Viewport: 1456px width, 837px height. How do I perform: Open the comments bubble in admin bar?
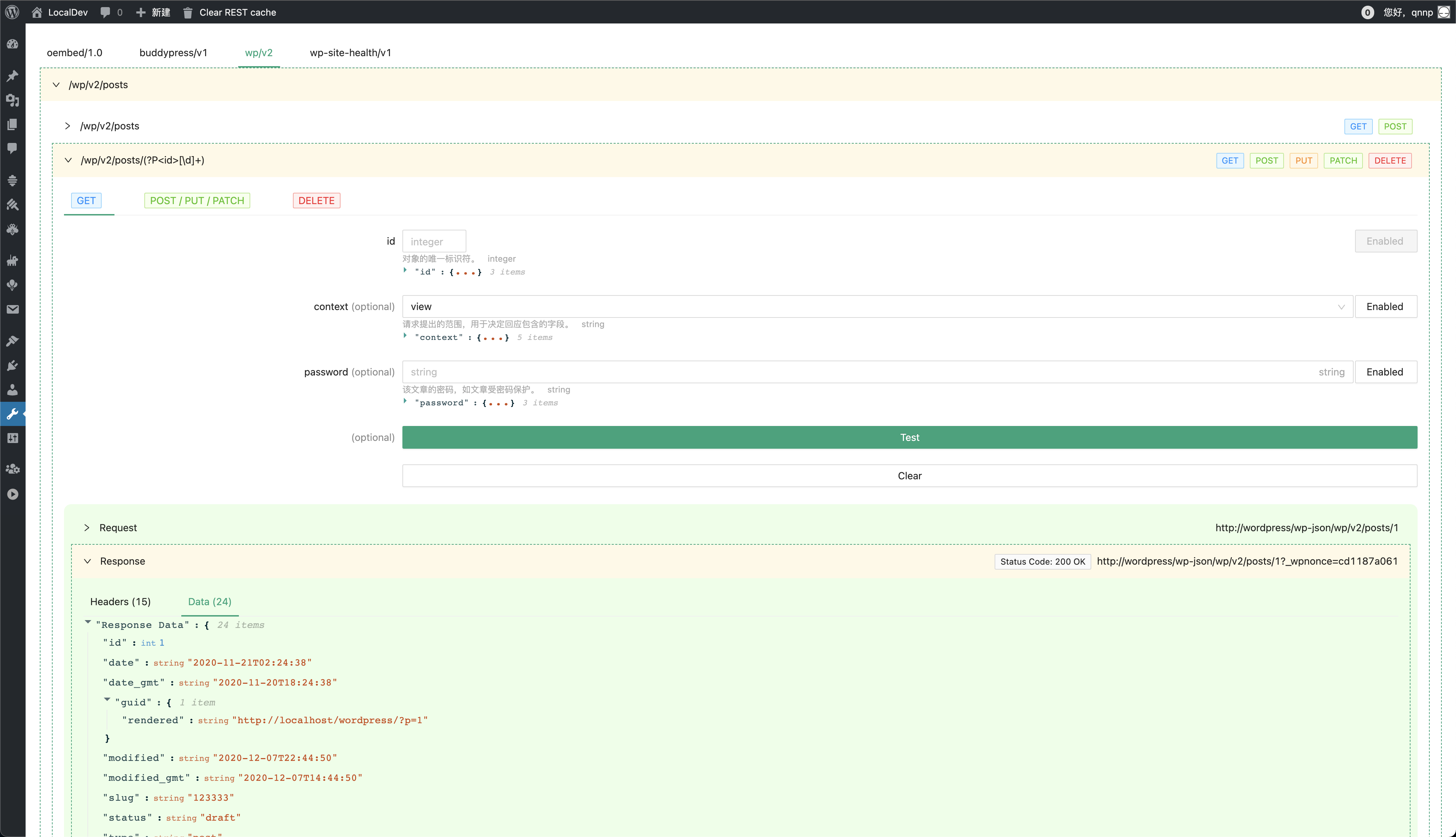pyautogui.click(x=105, y=12)
